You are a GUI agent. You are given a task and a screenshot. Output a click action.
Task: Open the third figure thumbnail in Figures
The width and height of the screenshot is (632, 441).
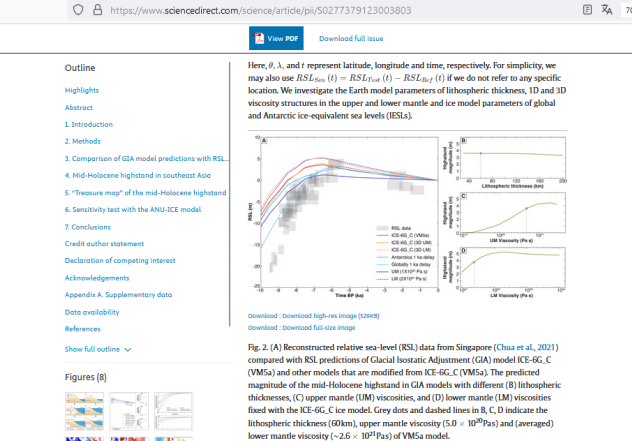tap(174, 411)
